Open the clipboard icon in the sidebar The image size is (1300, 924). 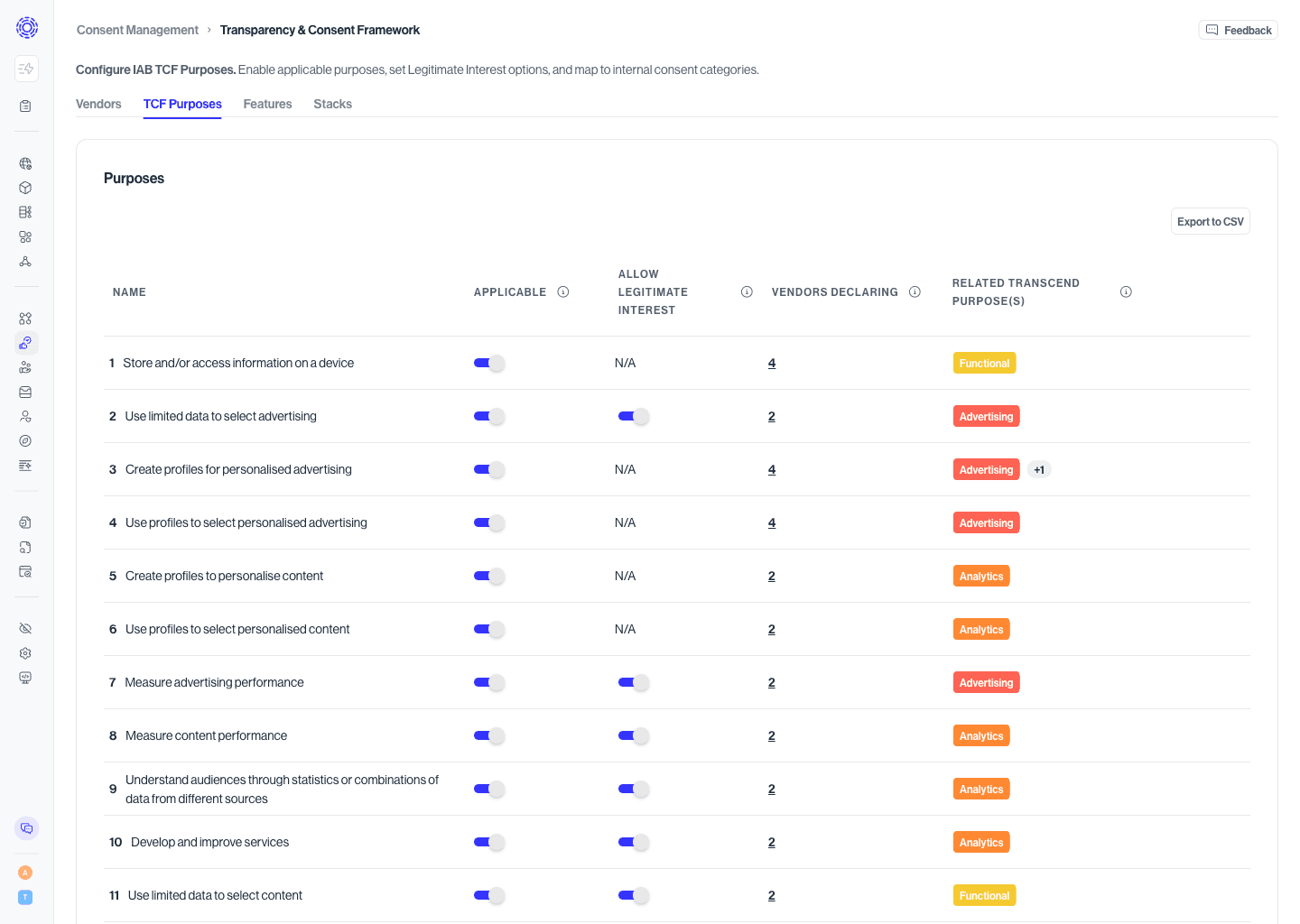pyautogui.click(x=25, y=106)
